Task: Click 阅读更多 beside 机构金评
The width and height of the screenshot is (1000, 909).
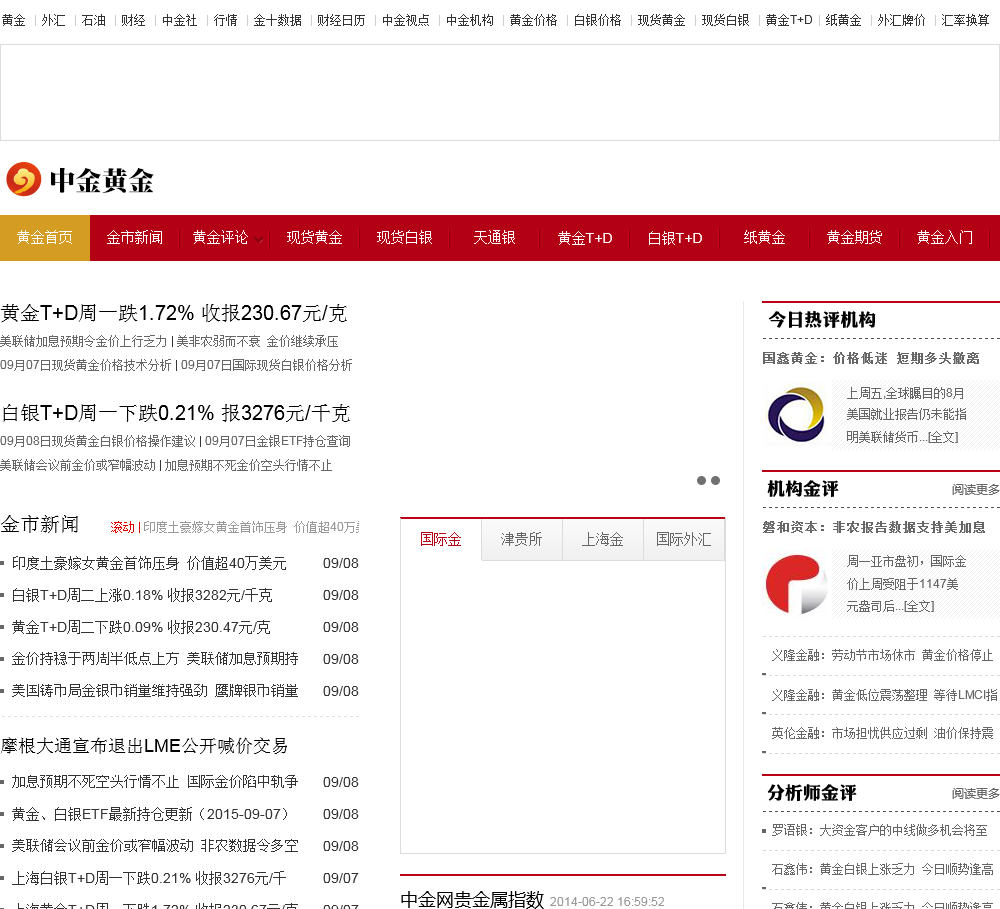Action: [976, 489]
